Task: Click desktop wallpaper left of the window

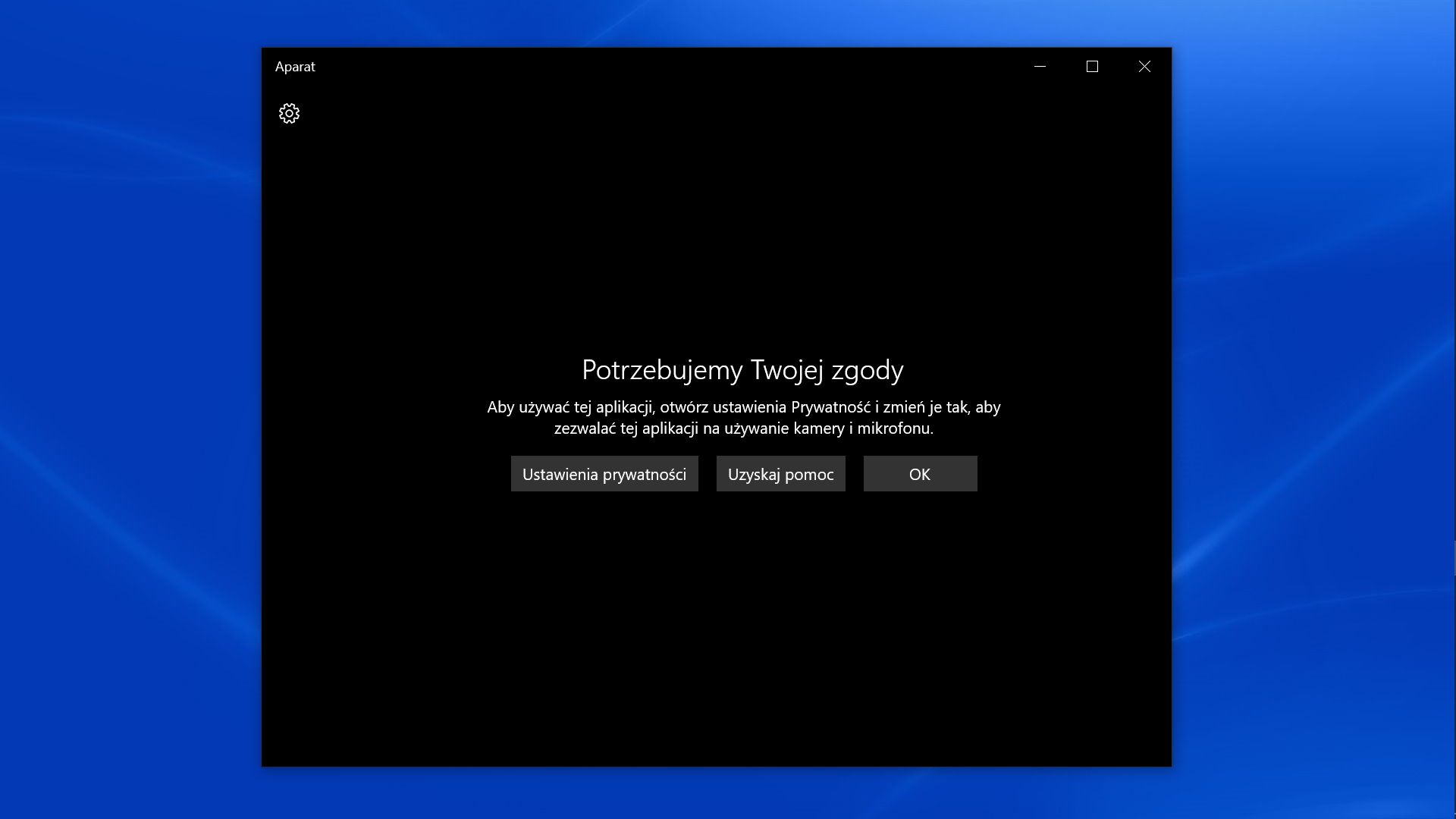Action: (x=129, y=409)
